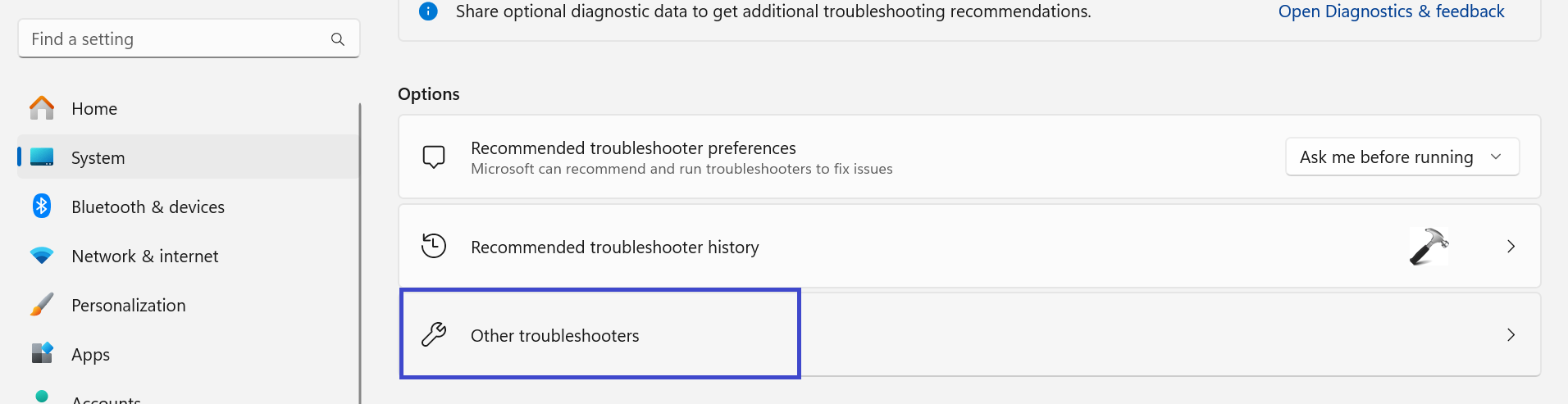Click the sidebar vertical scrollbar
This screenshot has width=1568, height=404.
tap(359, 246)
